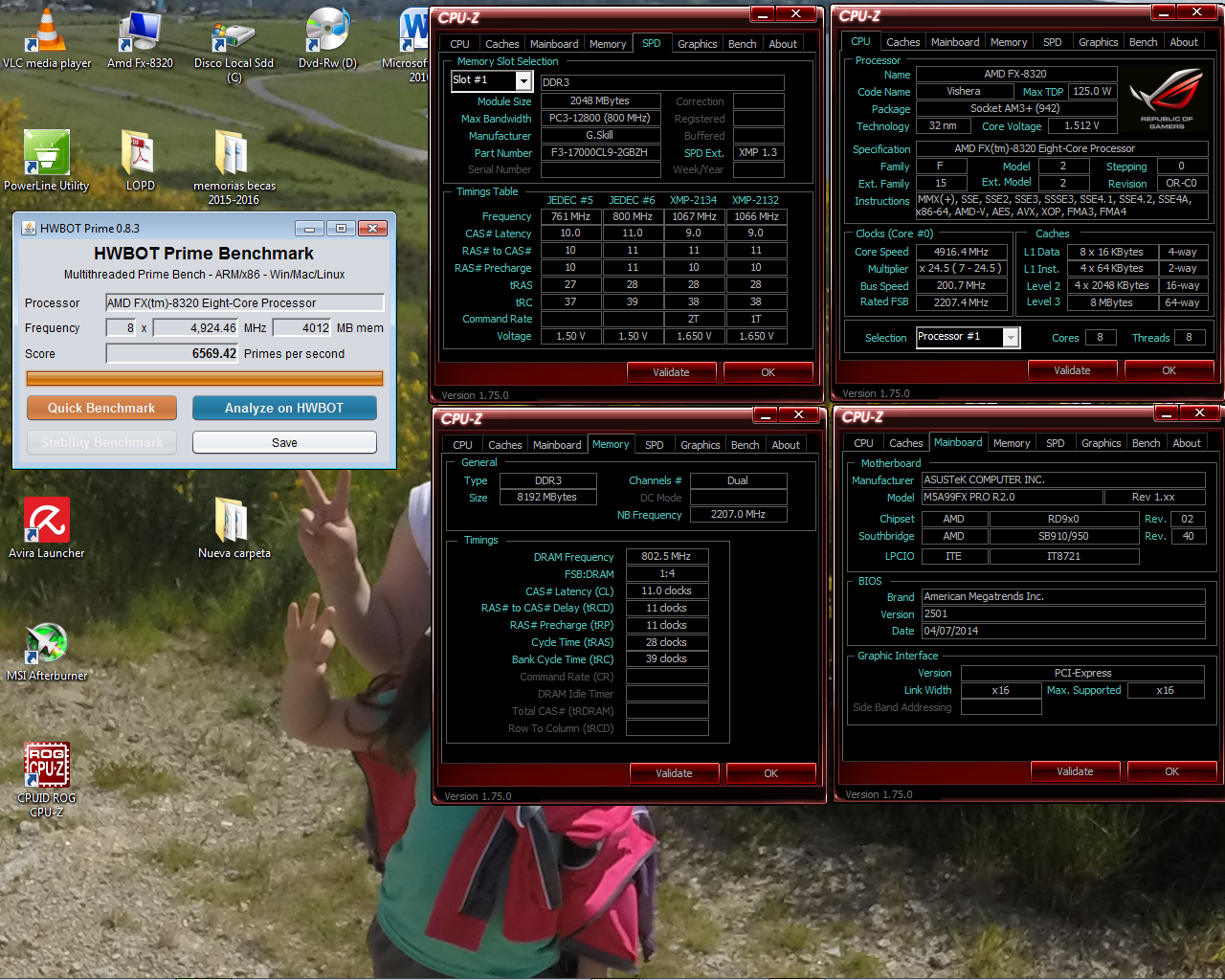
Task: Click the HWBOT Prime title bar icon
Action: 27,229
